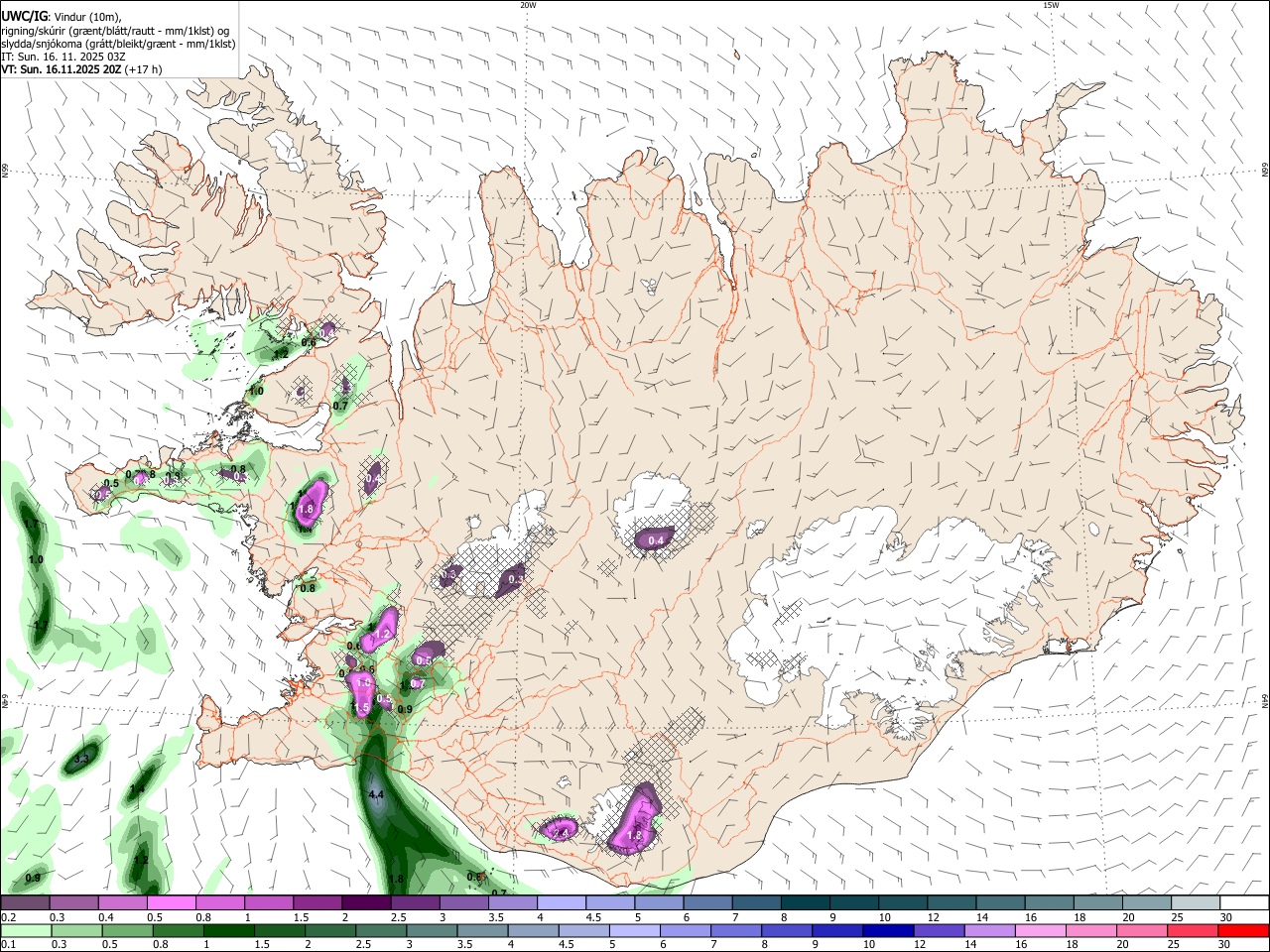
Task: Select the bright pink 0.5–0.8 snow swatch
Action: [x=171, y=903]
